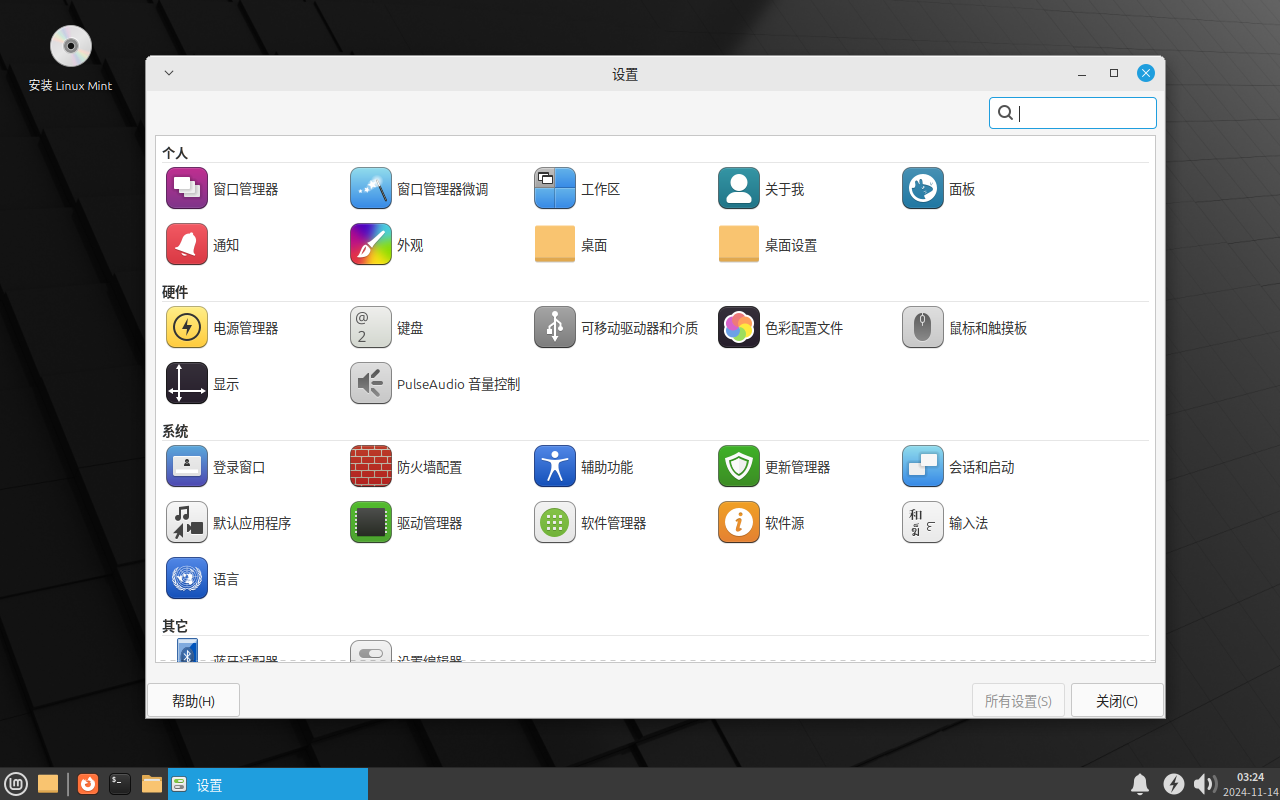The image size is (1280, 800).
Task: Open the 桌面 item in the 个人 section
Action: pos(570,245)
